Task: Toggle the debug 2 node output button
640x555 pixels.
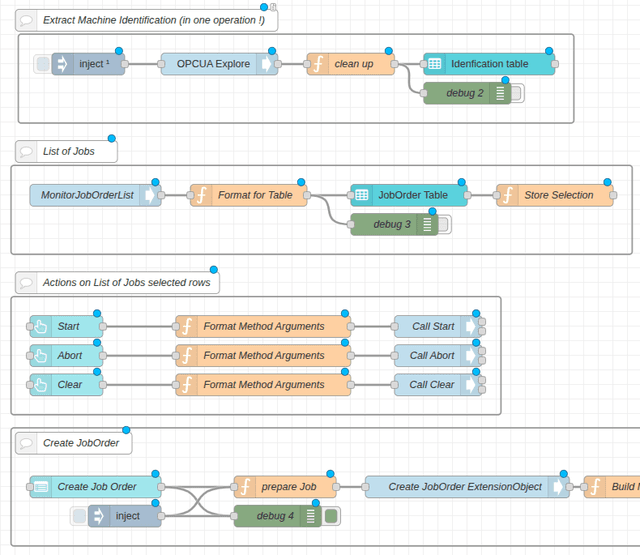Action: [518, 93]
